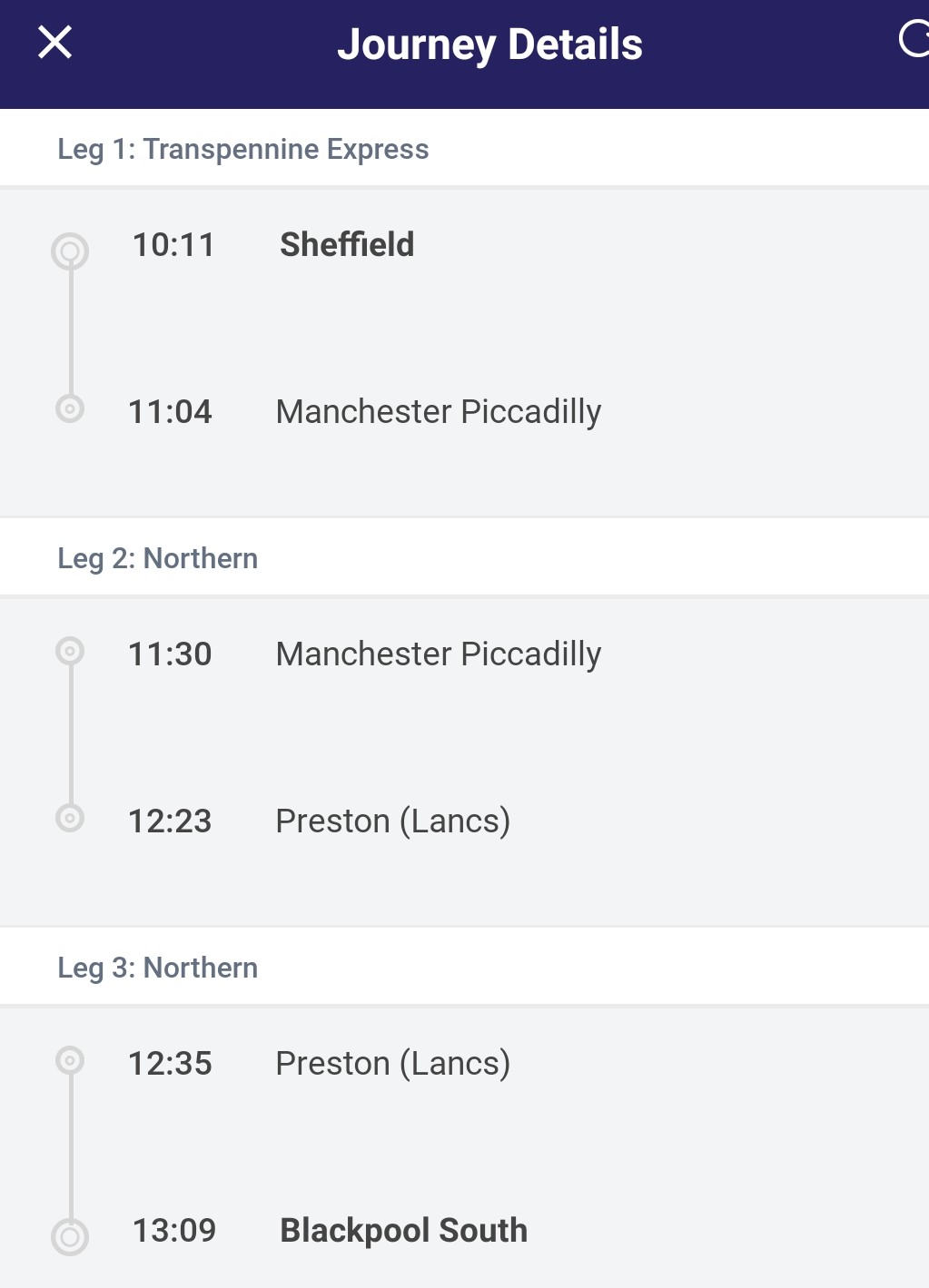
Task: Close the Journey Details screen
Action: click(x=54, y=42)
